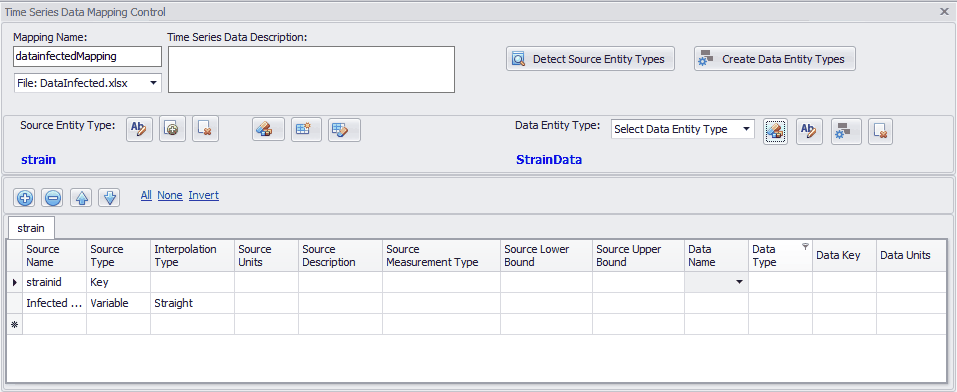
Task: Click Source Upper Bound column header
Action: tap(638, 256)
